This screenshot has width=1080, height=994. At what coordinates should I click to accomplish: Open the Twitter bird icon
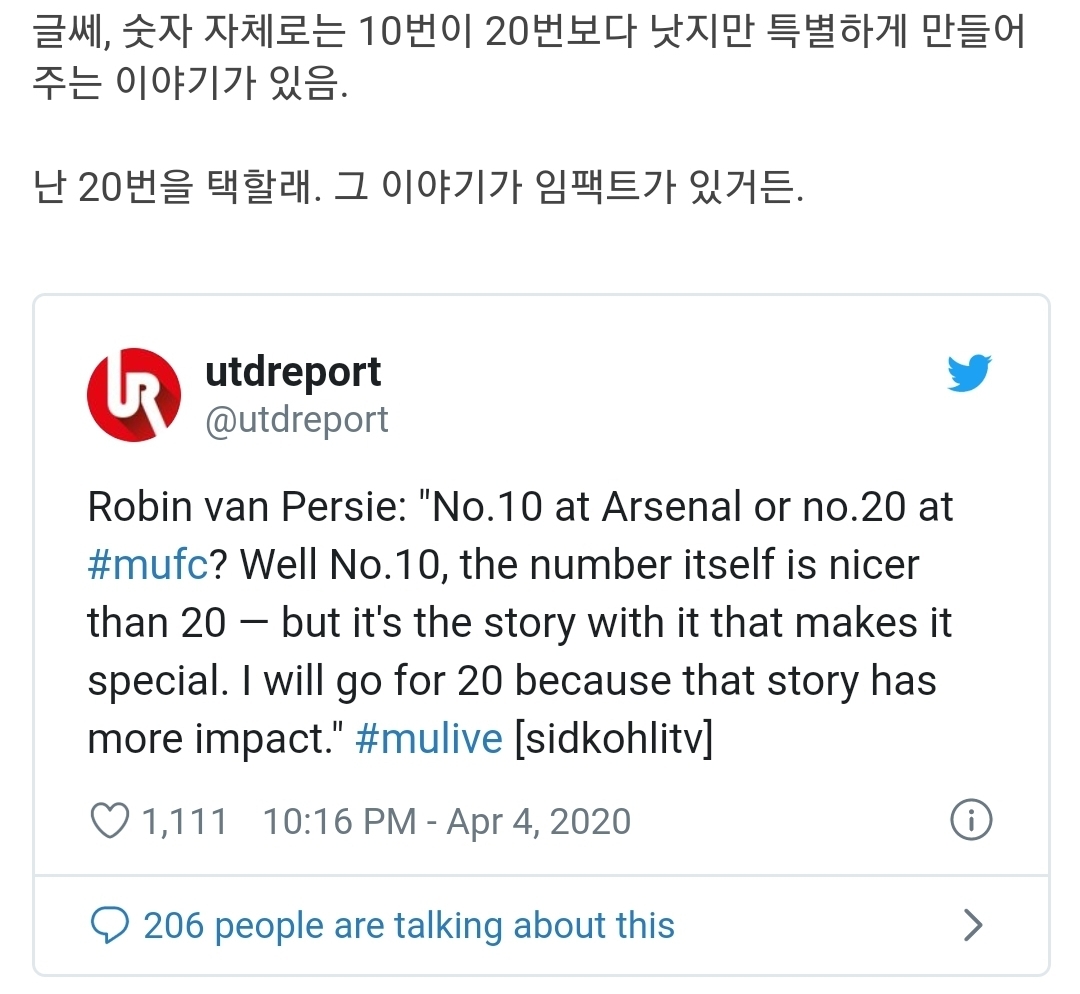coord(968,373)
